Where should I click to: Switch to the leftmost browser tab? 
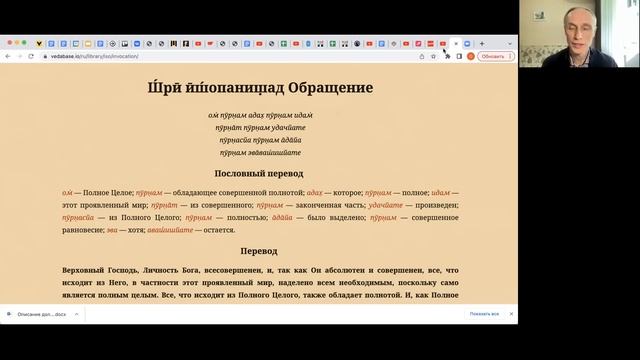[39, 44]
